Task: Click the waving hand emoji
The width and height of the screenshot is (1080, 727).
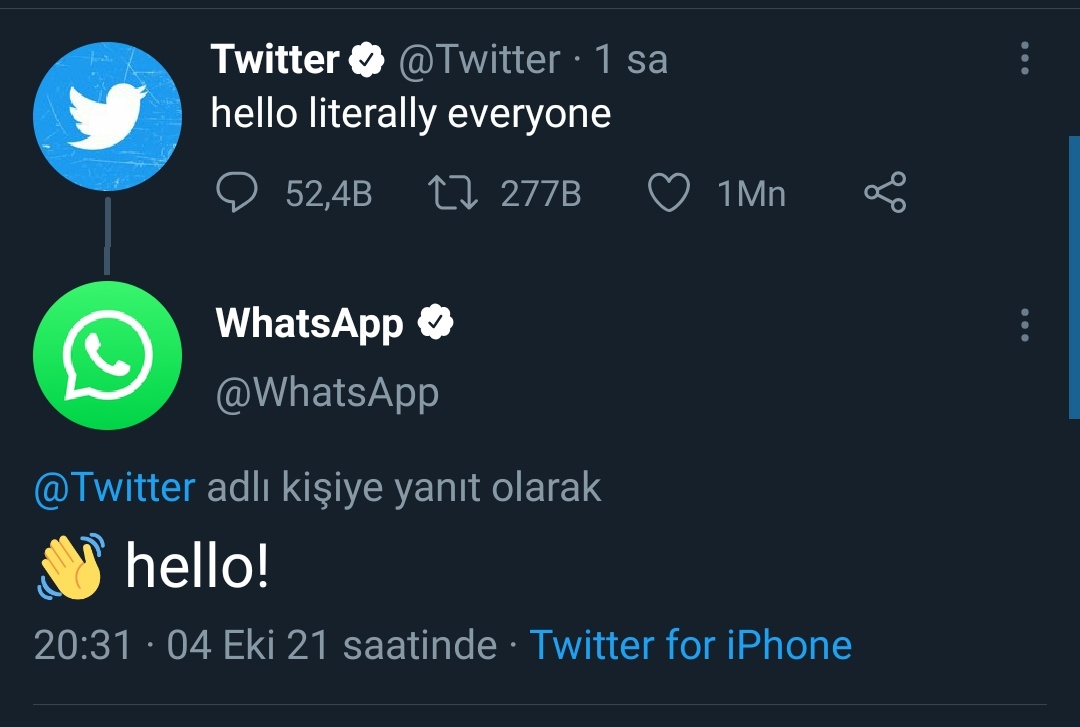Action: coord(71,567)
